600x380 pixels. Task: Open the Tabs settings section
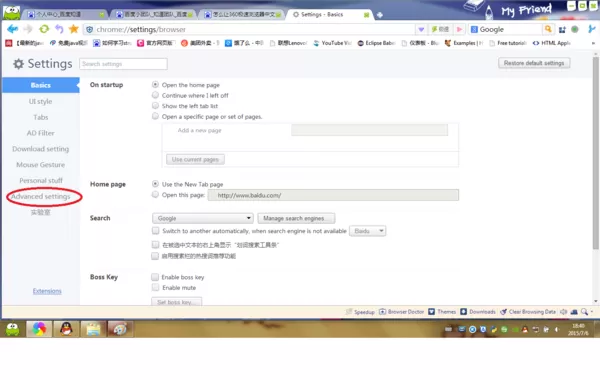(x=41, y=117)
